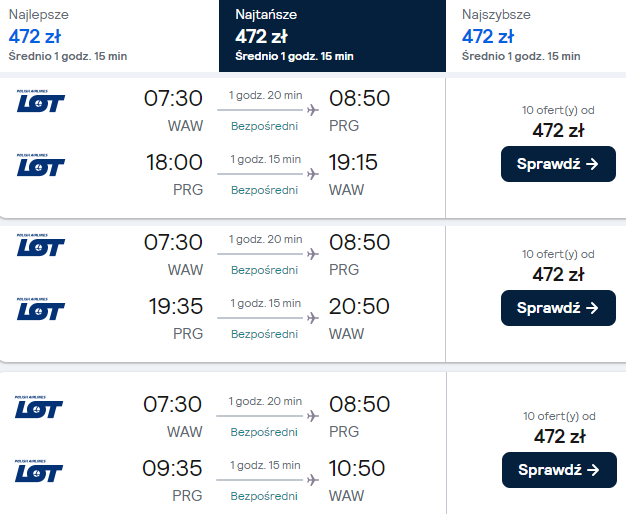Click the airplane icon on the 09:35–10:50 leg

coord(312,479)
